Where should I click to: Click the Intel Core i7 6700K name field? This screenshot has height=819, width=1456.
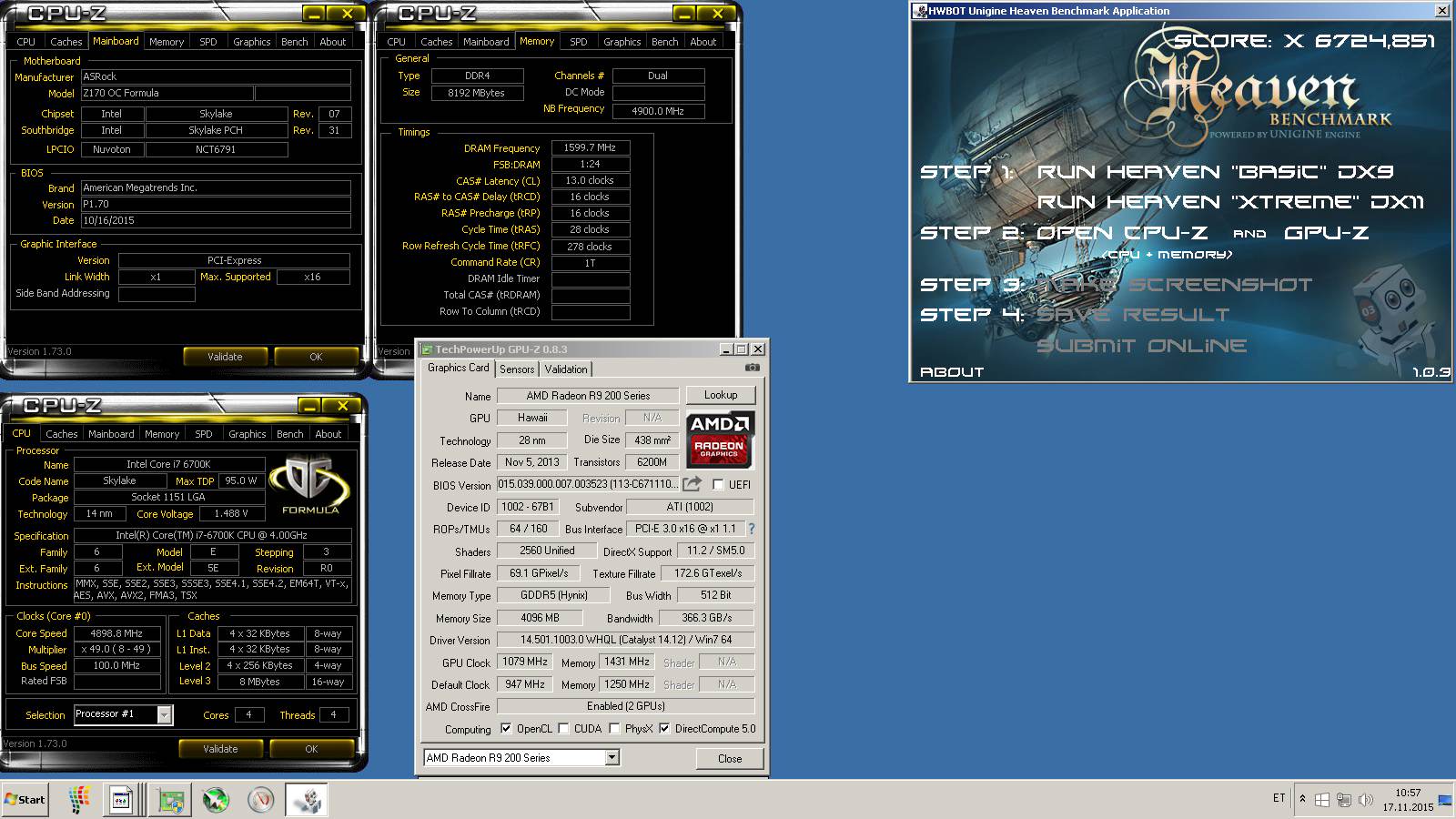(x=168, y=464)
